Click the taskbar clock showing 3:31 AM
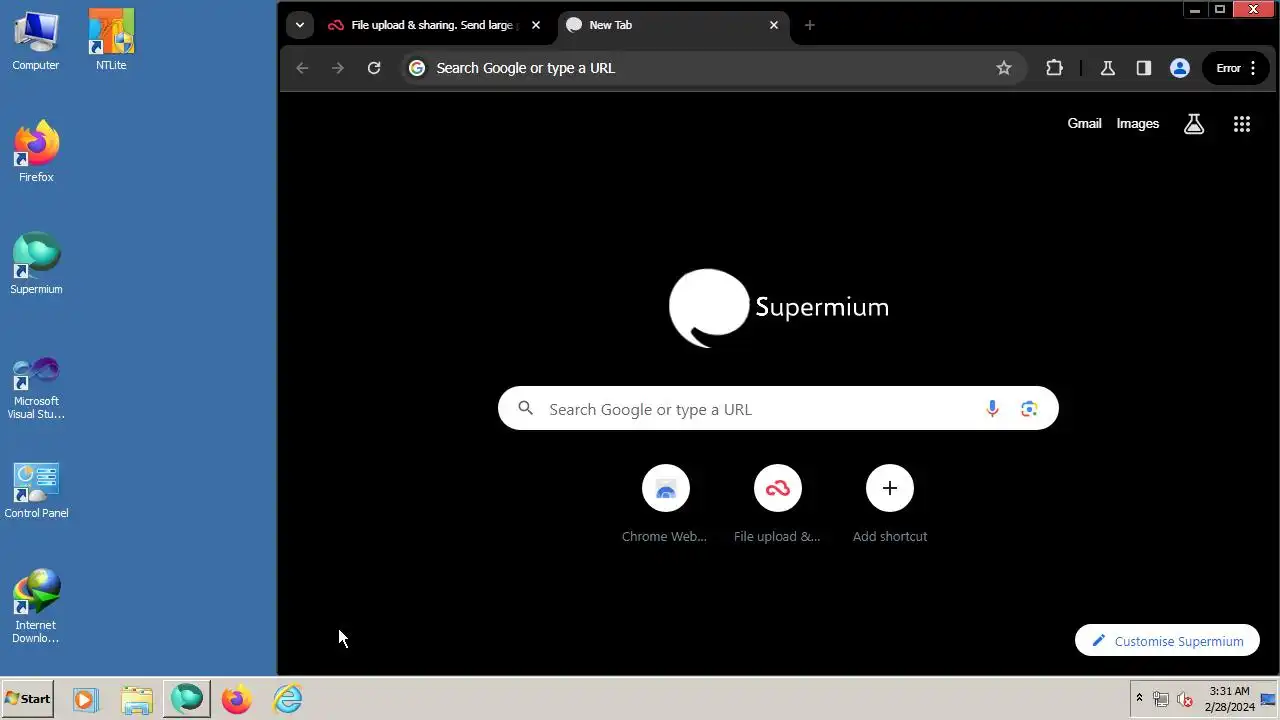The image size is (1280, 720). (1229, 699)
